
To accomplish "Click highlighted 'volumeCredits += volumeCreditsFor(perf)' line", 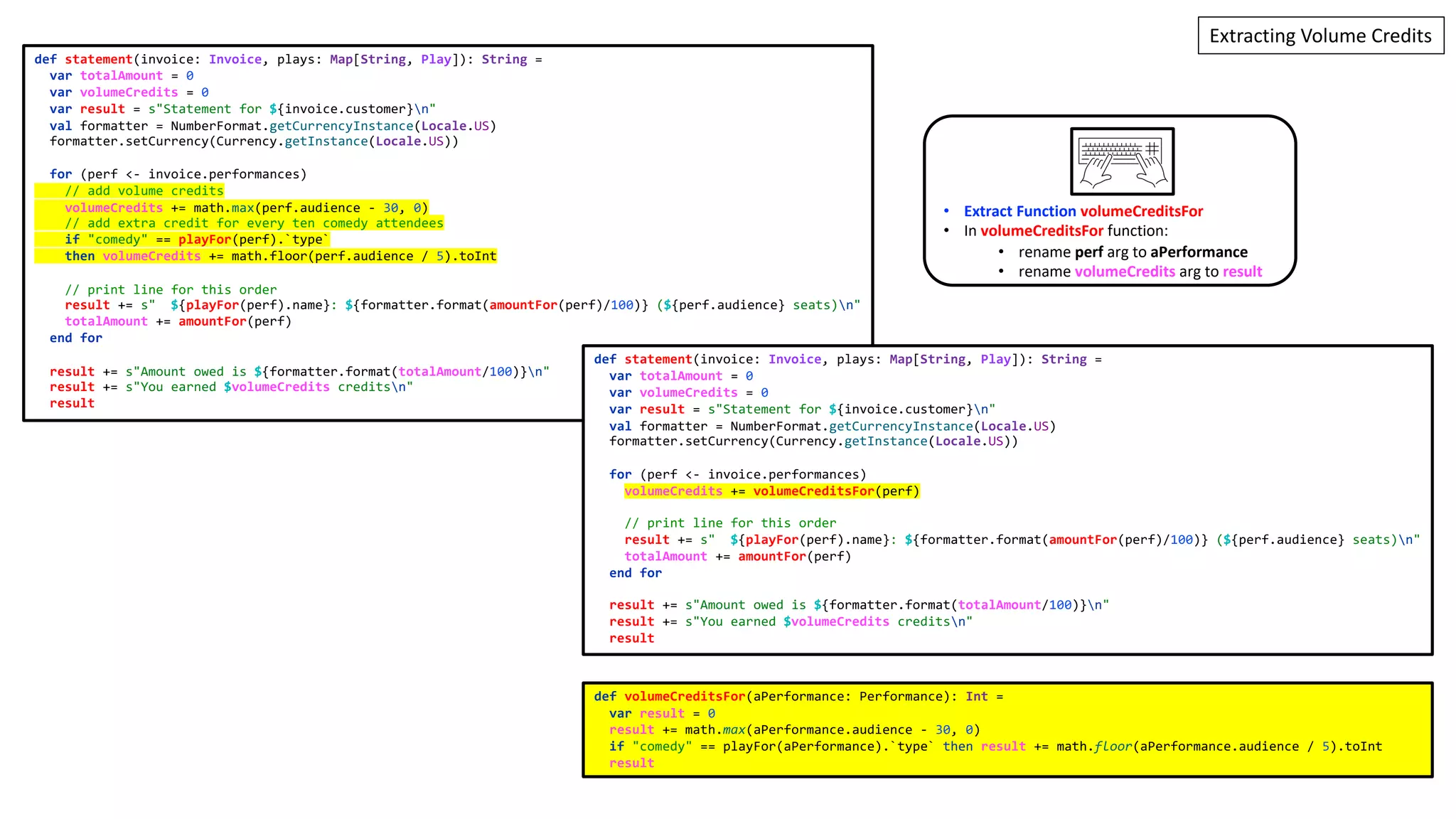I will click(x=771, y=491).
